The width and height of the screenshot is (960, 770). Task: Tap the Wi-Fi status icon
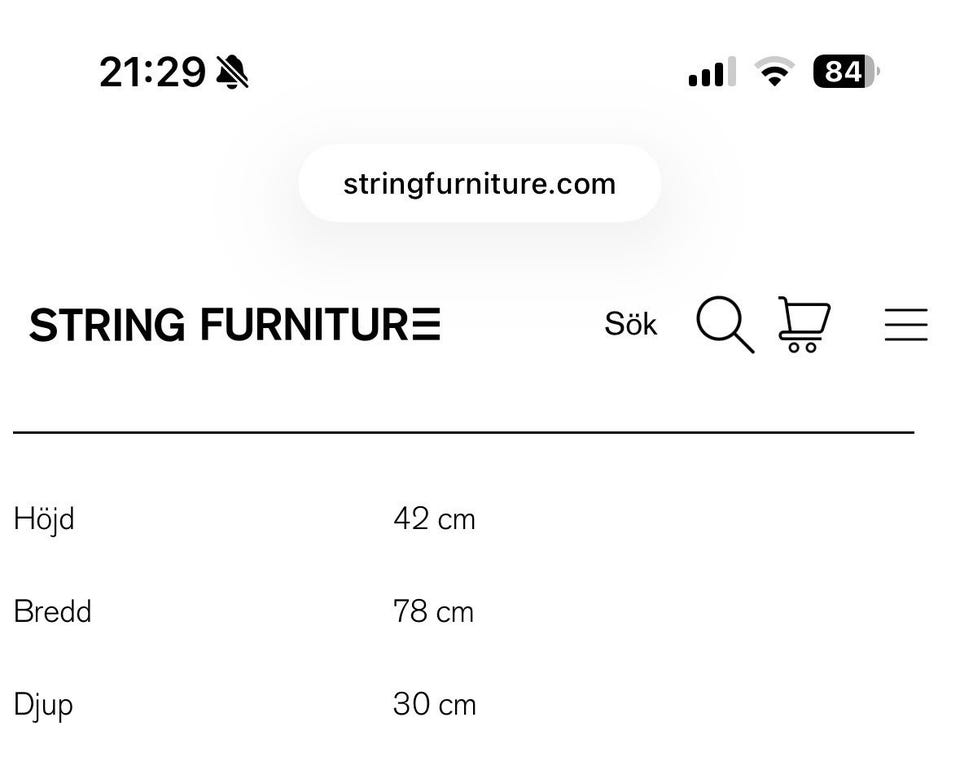(x=773, y=72)
